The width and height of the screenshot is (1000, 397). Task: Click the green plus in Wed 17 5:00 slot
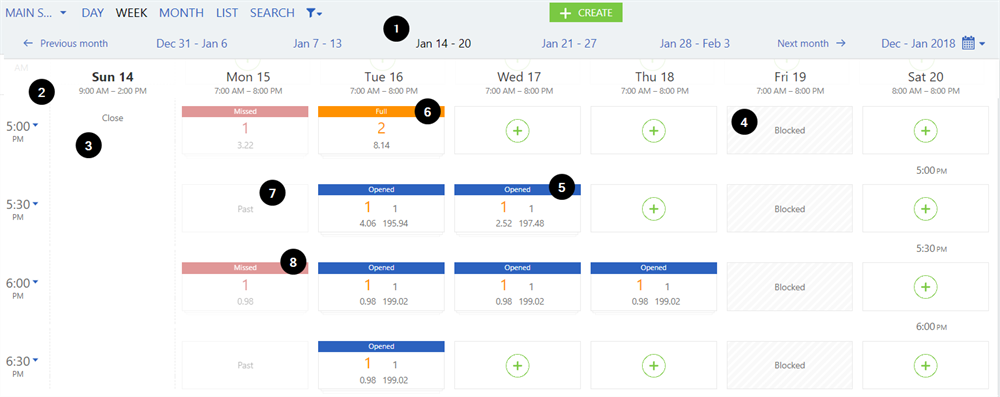517,130
